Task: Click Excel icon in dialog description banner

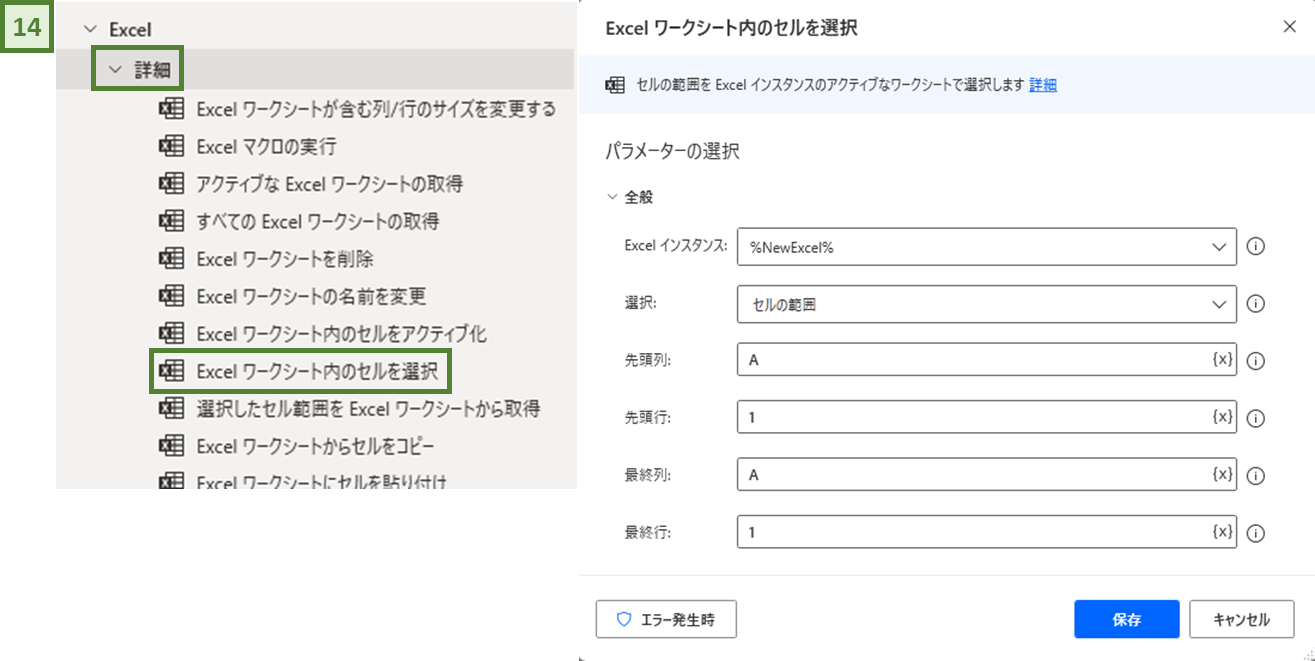Action: pos(616,85)
